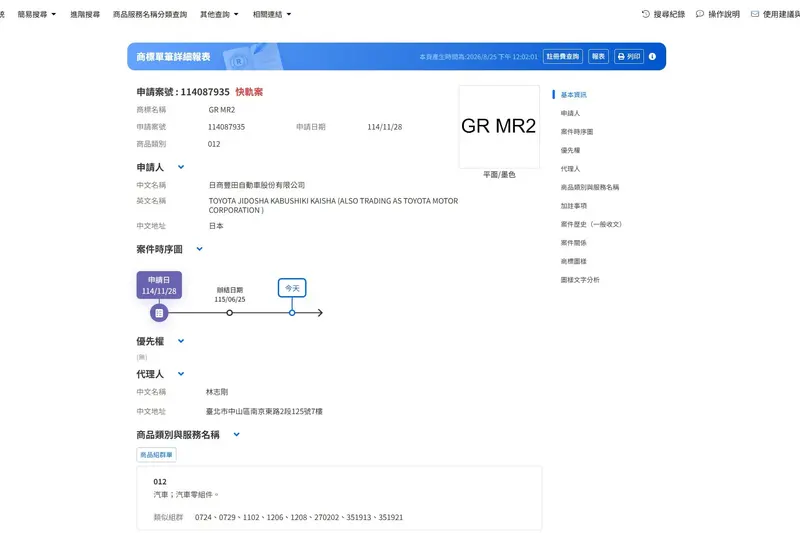Open the 簡易搜尋 dropdown menu
The image size is (800, 533).
(x=37, y=14)
